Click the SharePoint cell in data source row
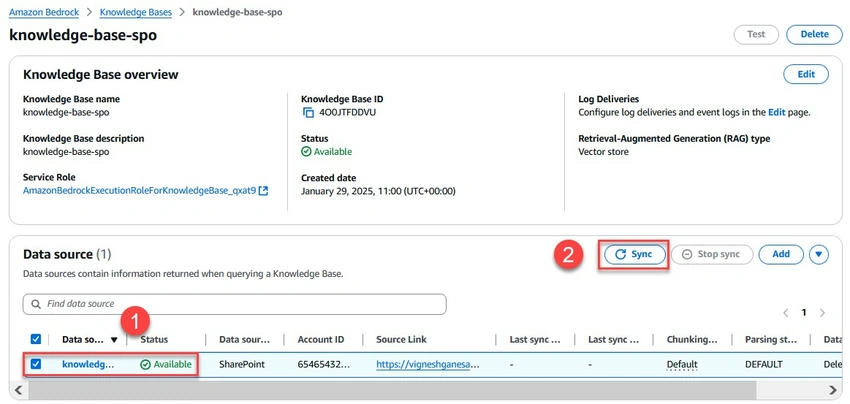Screen dimensions: 850x404 coord(242,364)
